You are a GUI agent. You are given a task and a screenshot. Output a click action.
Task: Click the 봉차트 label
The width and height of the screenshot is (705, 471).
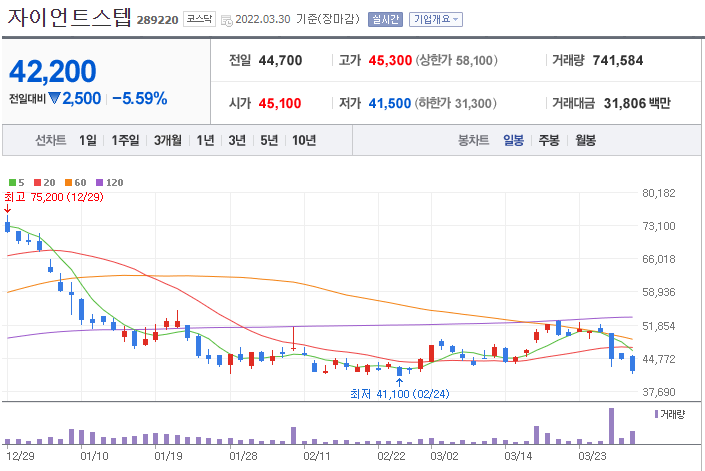(473, 140)
